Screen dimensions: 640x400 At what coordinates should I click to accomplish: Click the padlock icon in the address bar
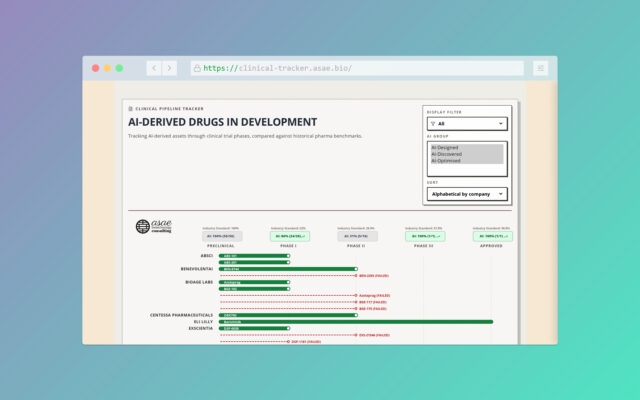tap(197, 68)
